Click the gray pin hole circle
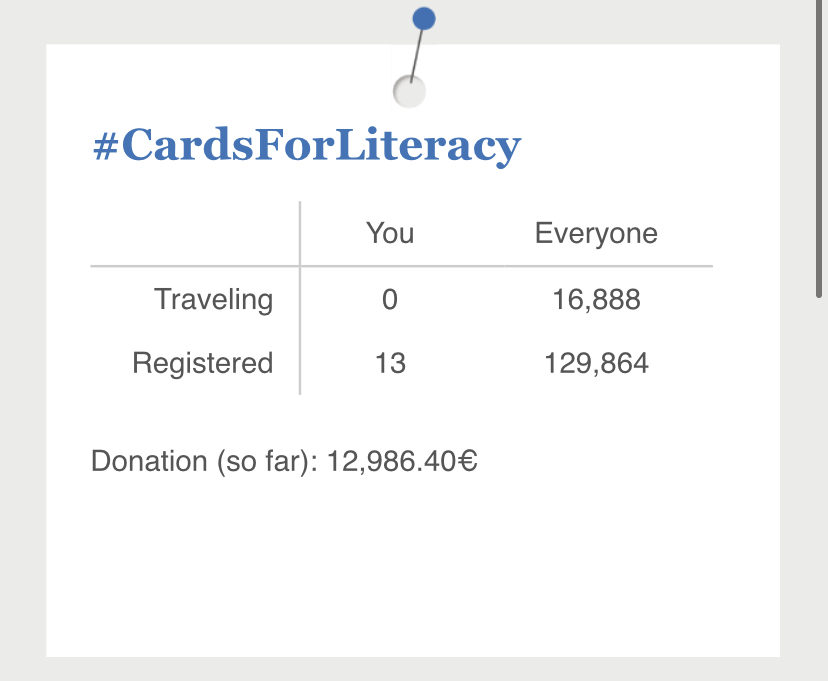 [410, 91]
